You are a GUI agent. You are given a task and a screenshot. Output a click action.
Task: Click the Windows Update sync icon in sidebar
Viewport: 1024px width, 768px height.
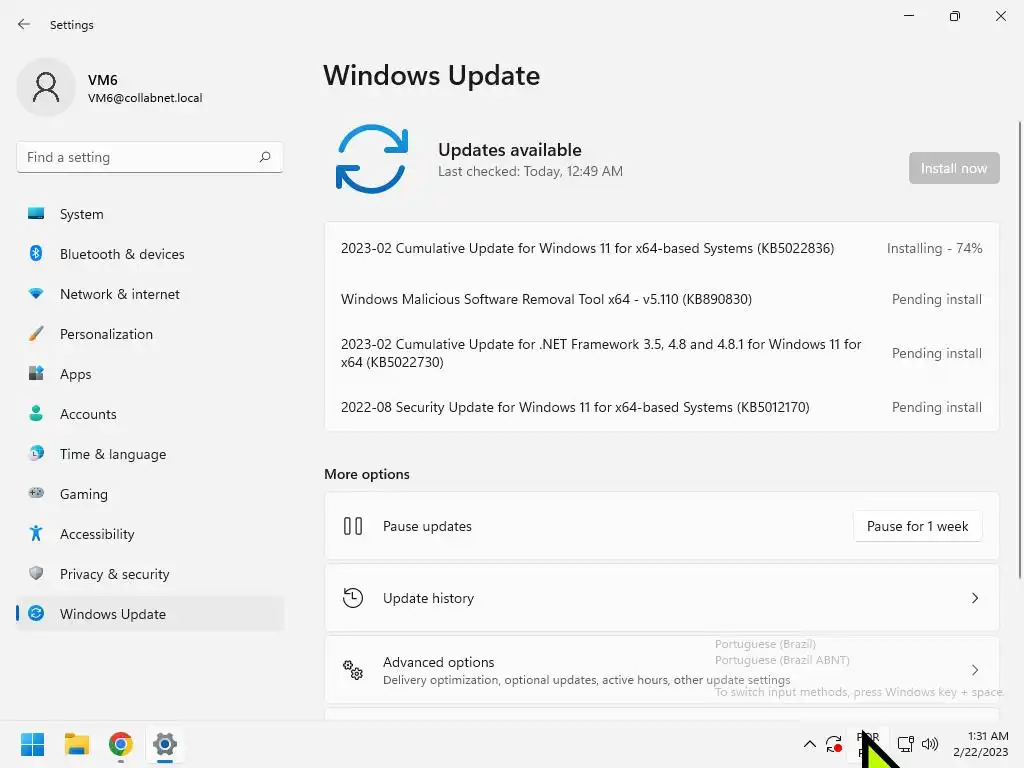pos(36,613)
